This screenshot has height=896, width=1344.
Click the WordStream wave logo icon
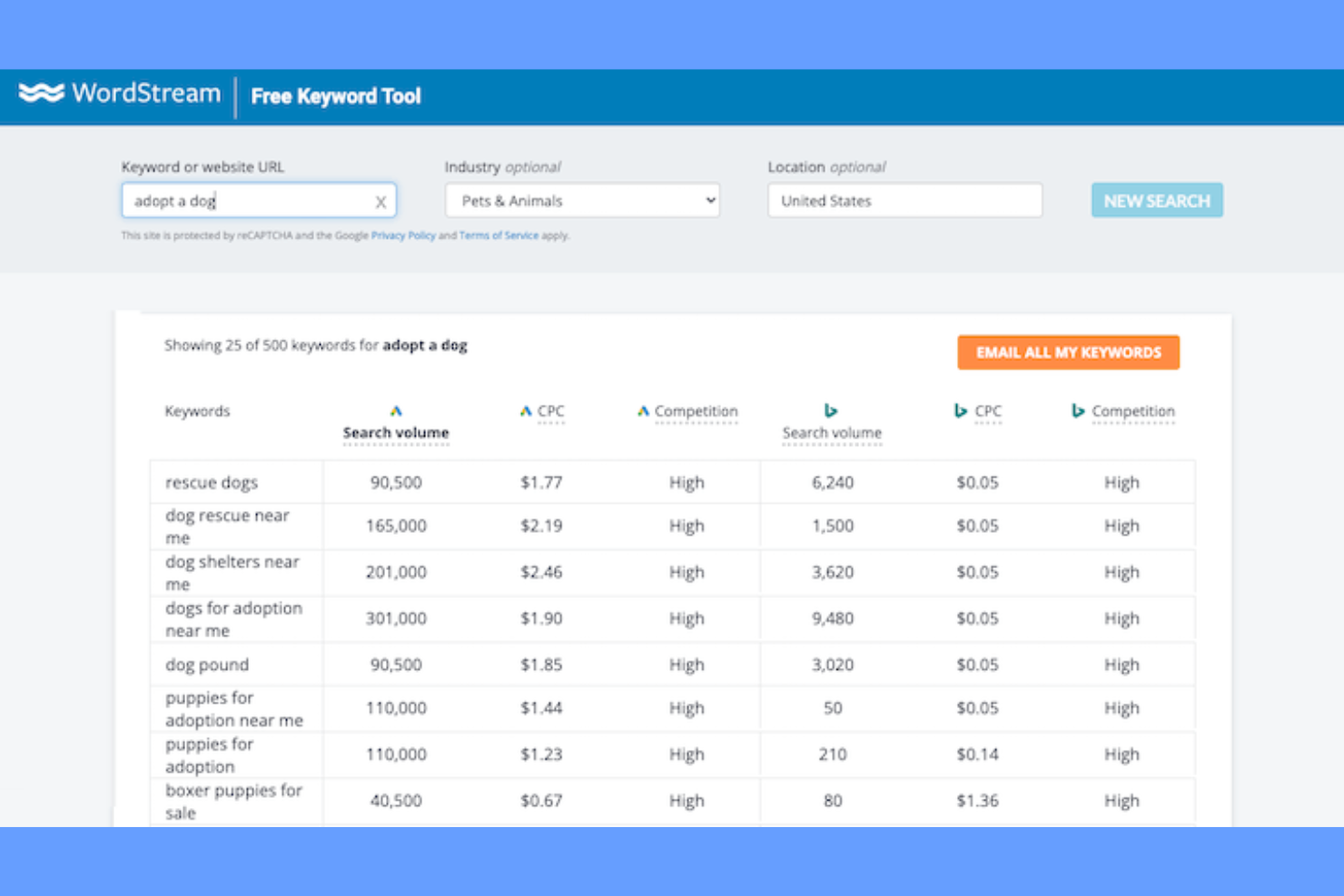click(42, 93)
